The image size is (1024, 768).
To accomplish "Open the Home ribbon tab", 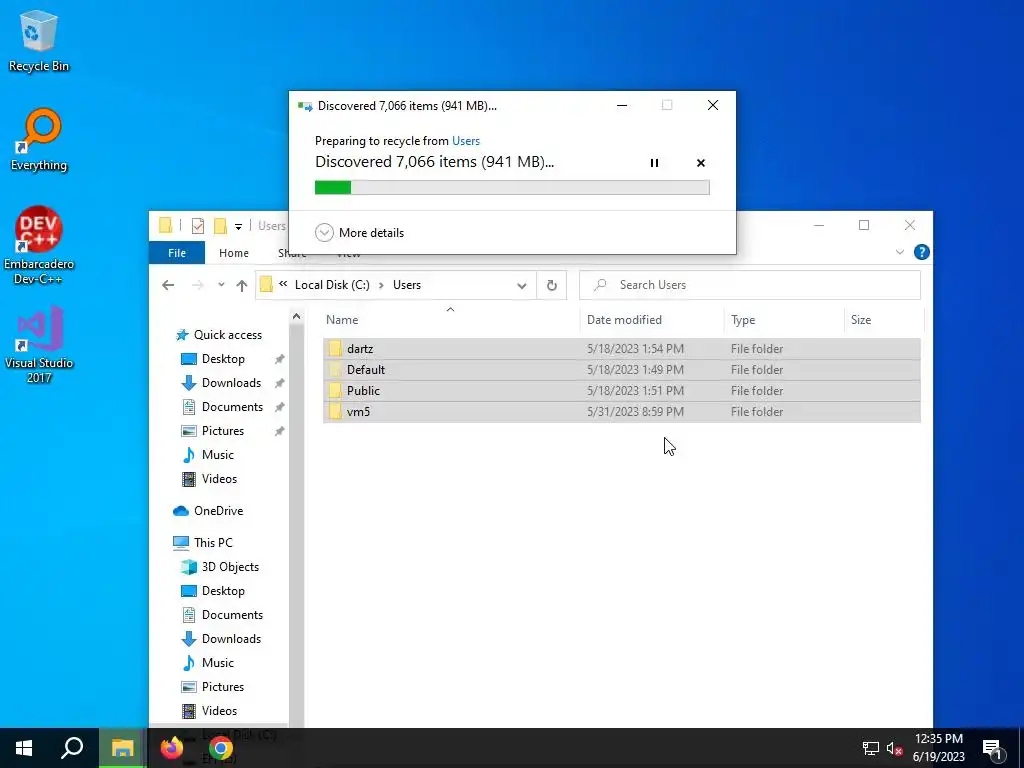I will 234,253.
